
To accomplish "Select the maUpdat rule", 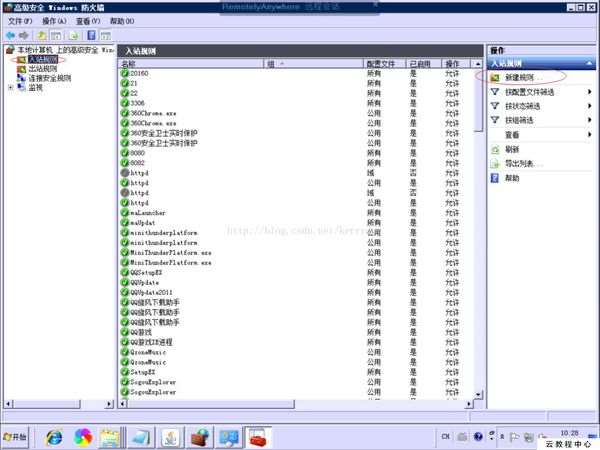I will [x=143, y=223].
